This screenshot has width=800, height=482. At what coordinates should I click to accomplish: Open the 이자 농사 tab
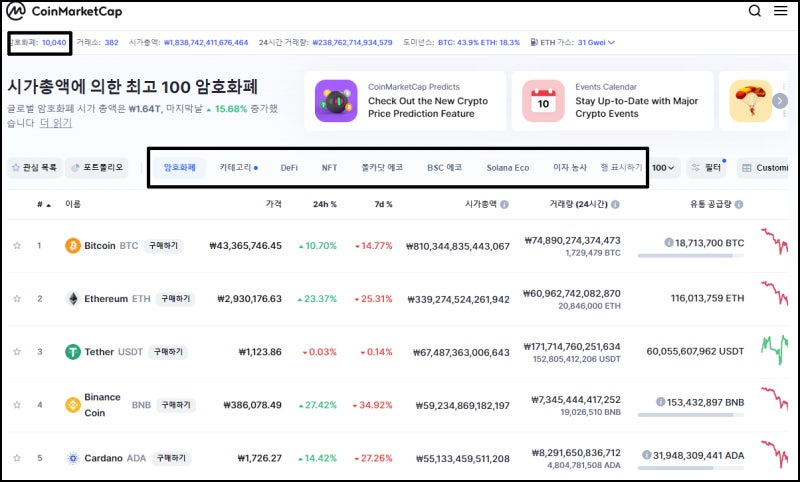[x=570, y=167]
